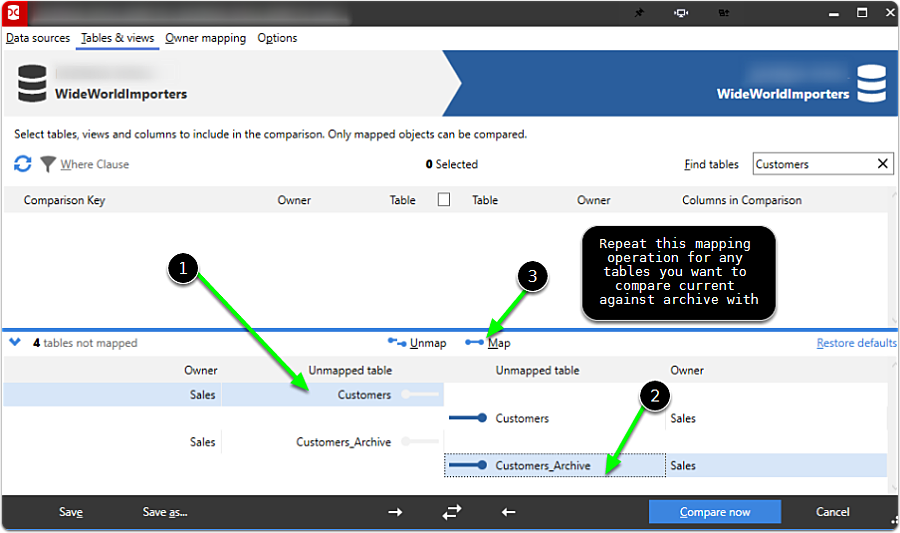The width and height of the screenshot is (900, 533).
Task: Click Save button
Action: [x=71, y=512]
